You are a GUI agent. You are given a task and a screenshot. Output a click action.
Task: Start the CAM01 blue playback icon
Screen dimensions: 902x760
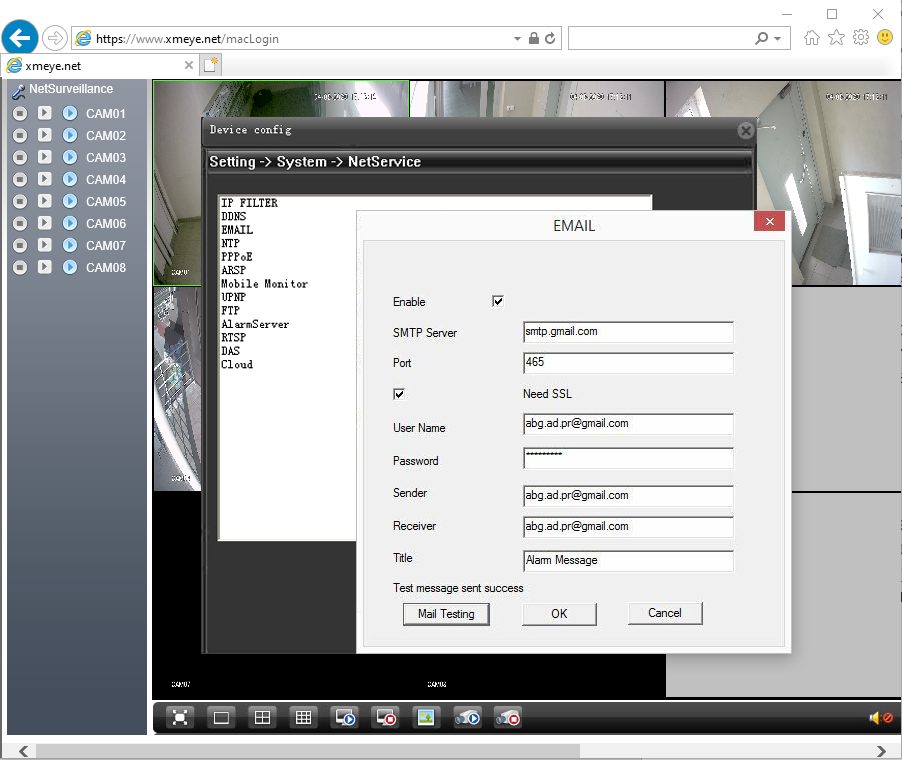pos(70,113)
